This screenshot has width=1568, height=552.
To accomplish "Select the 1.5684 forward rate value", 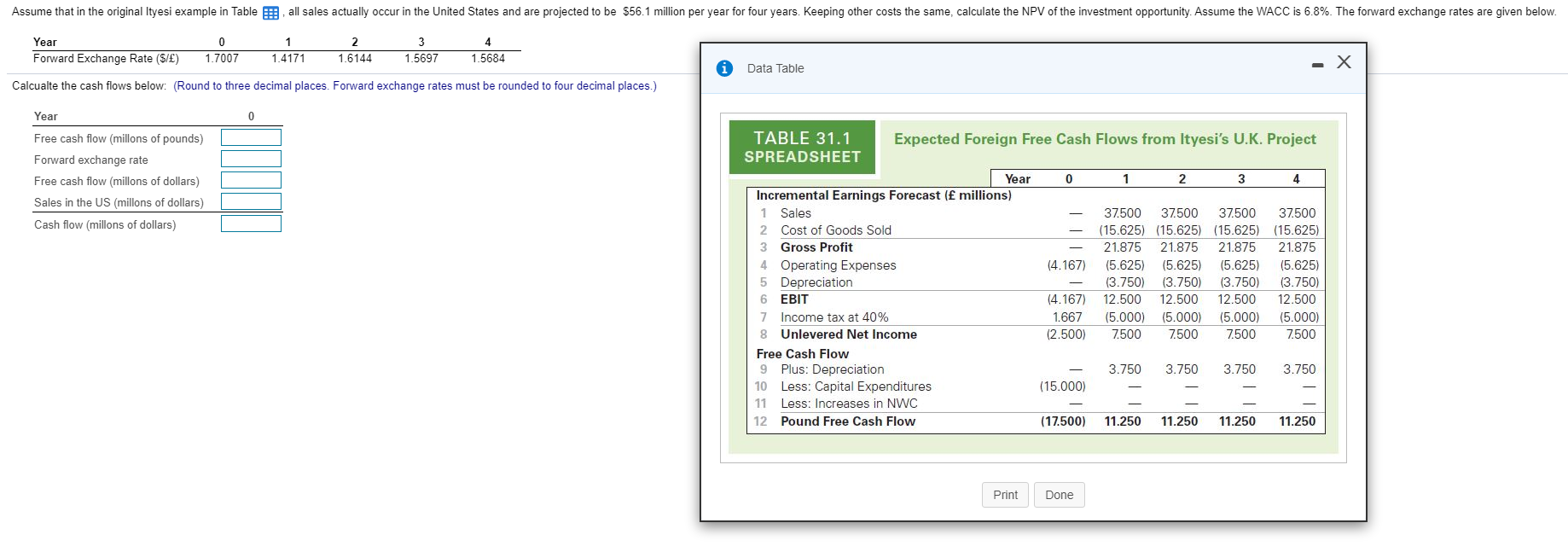I will click(x=488, y=59).
